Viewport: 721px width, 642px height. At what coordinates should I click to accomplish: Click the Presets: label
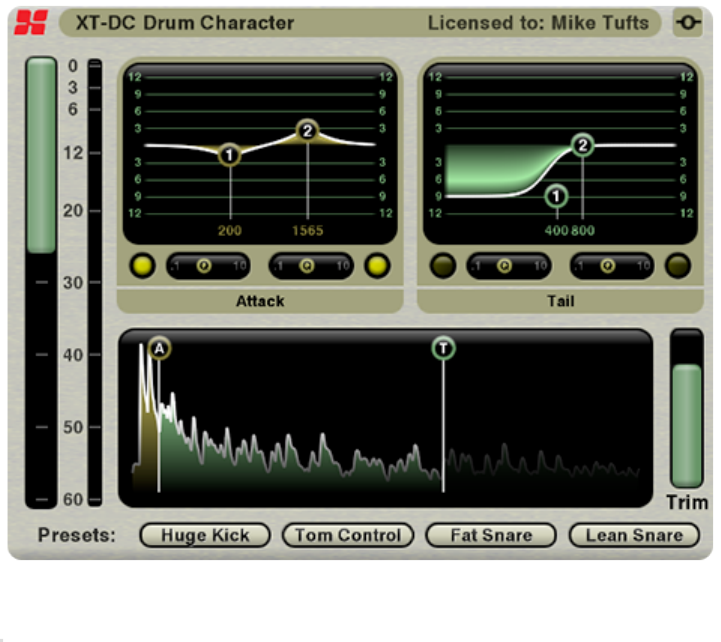[77, 535]
